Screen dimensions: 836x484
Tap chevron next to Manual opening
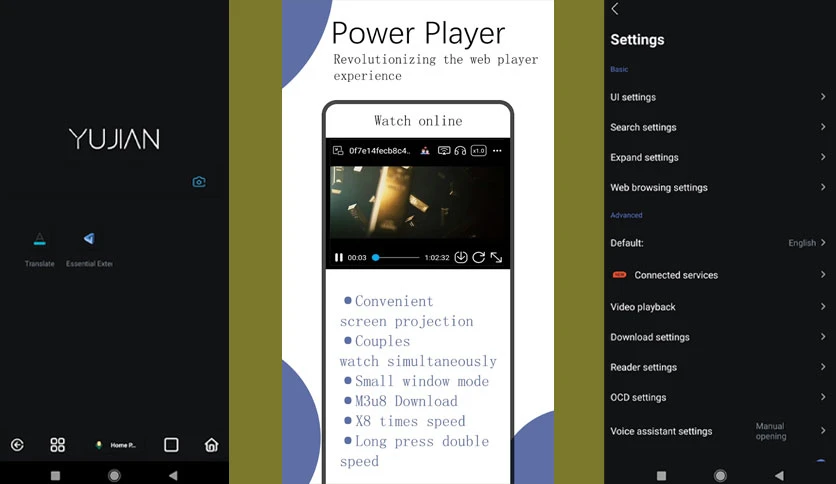[x=823, y=430]
